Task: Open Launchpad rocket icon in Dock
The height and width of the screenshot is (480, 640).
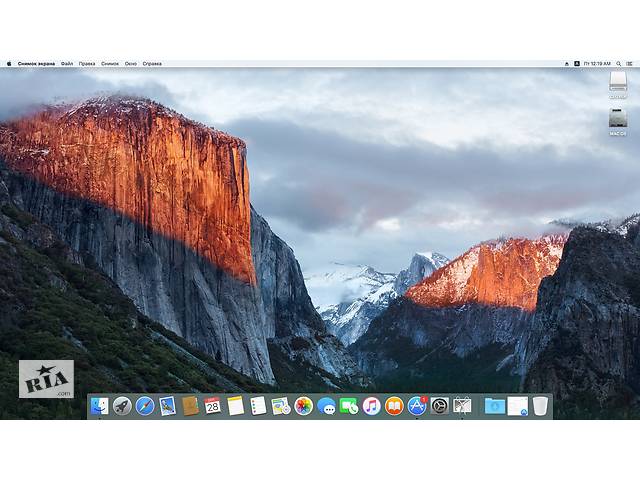Action: click(x=122, y=406)
